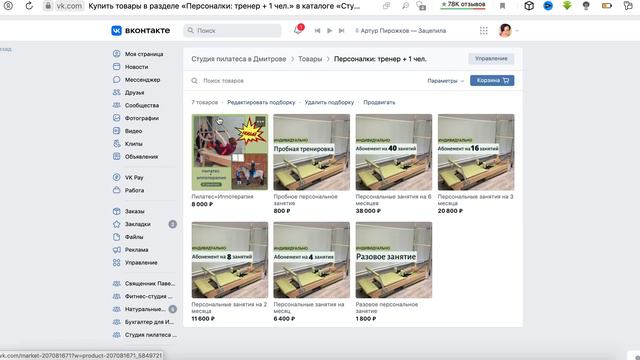The image size is (640, 360).
Task: Open the VKontakte logo home link
Action: pos(140,31)
